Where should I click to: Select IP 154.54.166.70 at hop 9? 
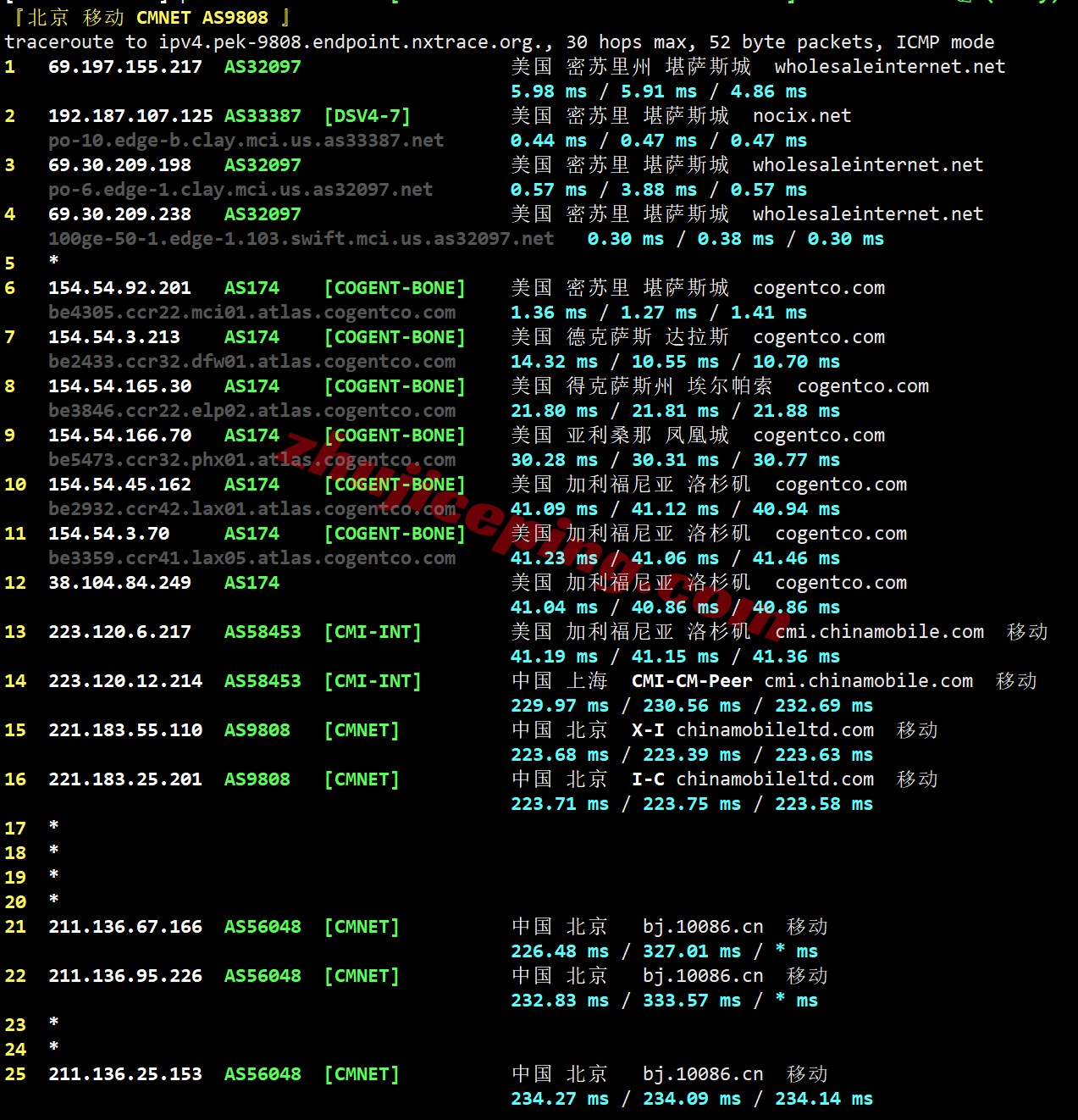click(119, 435)
